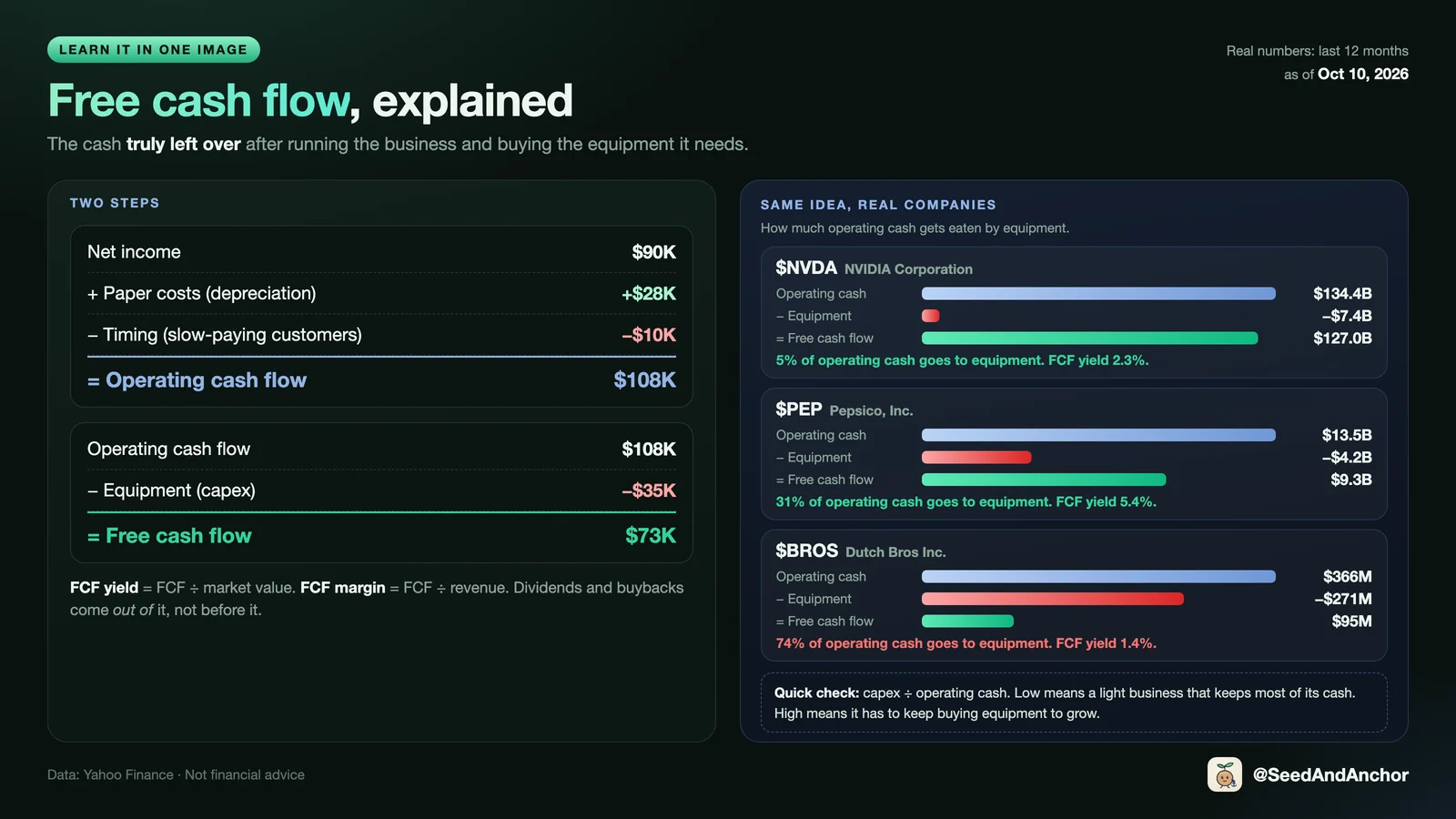Viewport: 1456px width, 819px height.
Task: Click the $108K value beside = Operating cash flow
Action: coord(644,380)
